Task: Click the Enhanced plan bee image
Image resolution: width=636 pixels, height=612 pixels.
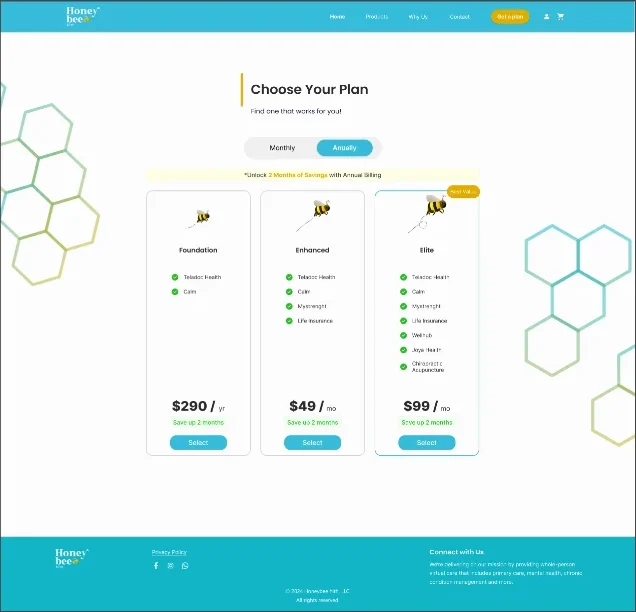Action: point(314,215)
